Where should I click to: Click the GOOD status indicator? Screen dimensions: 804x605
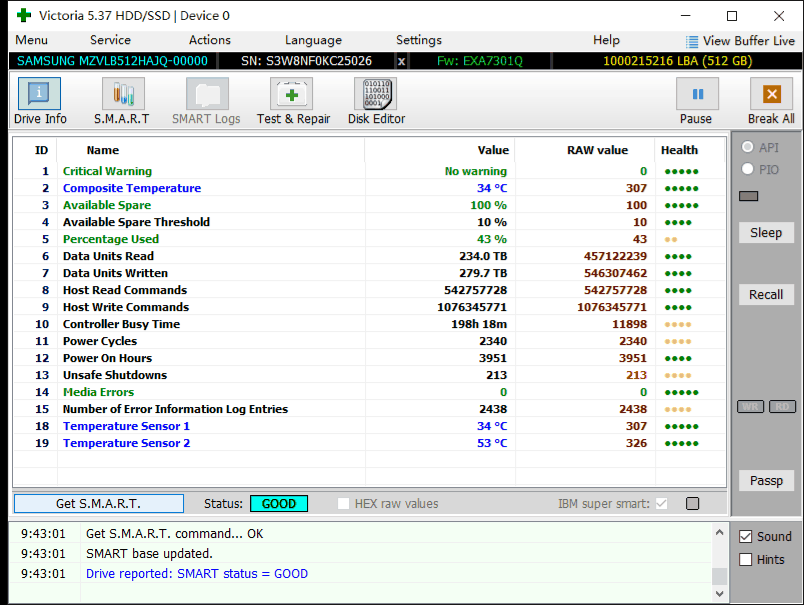(279, 503)
